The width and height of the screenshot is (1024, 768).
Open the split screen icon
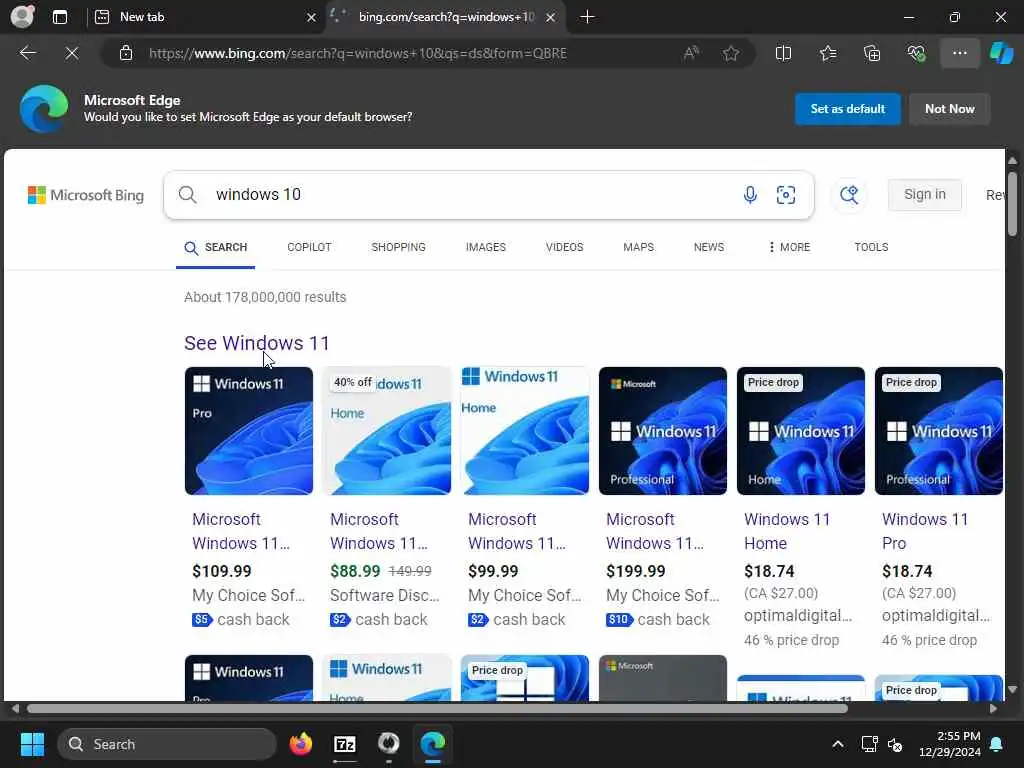pos(783,53)
